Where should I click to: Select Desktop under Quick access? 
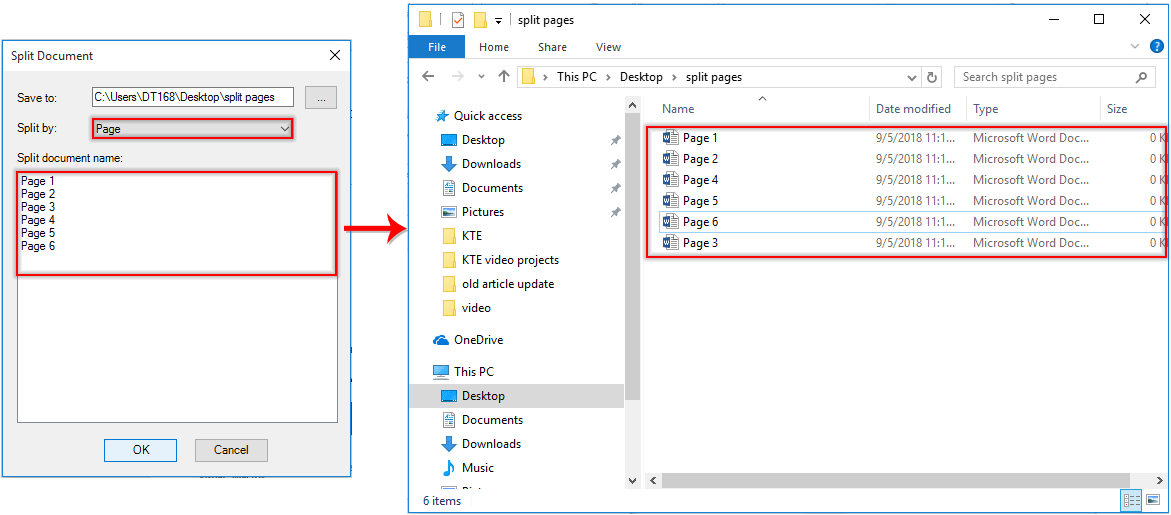point(483,140)
